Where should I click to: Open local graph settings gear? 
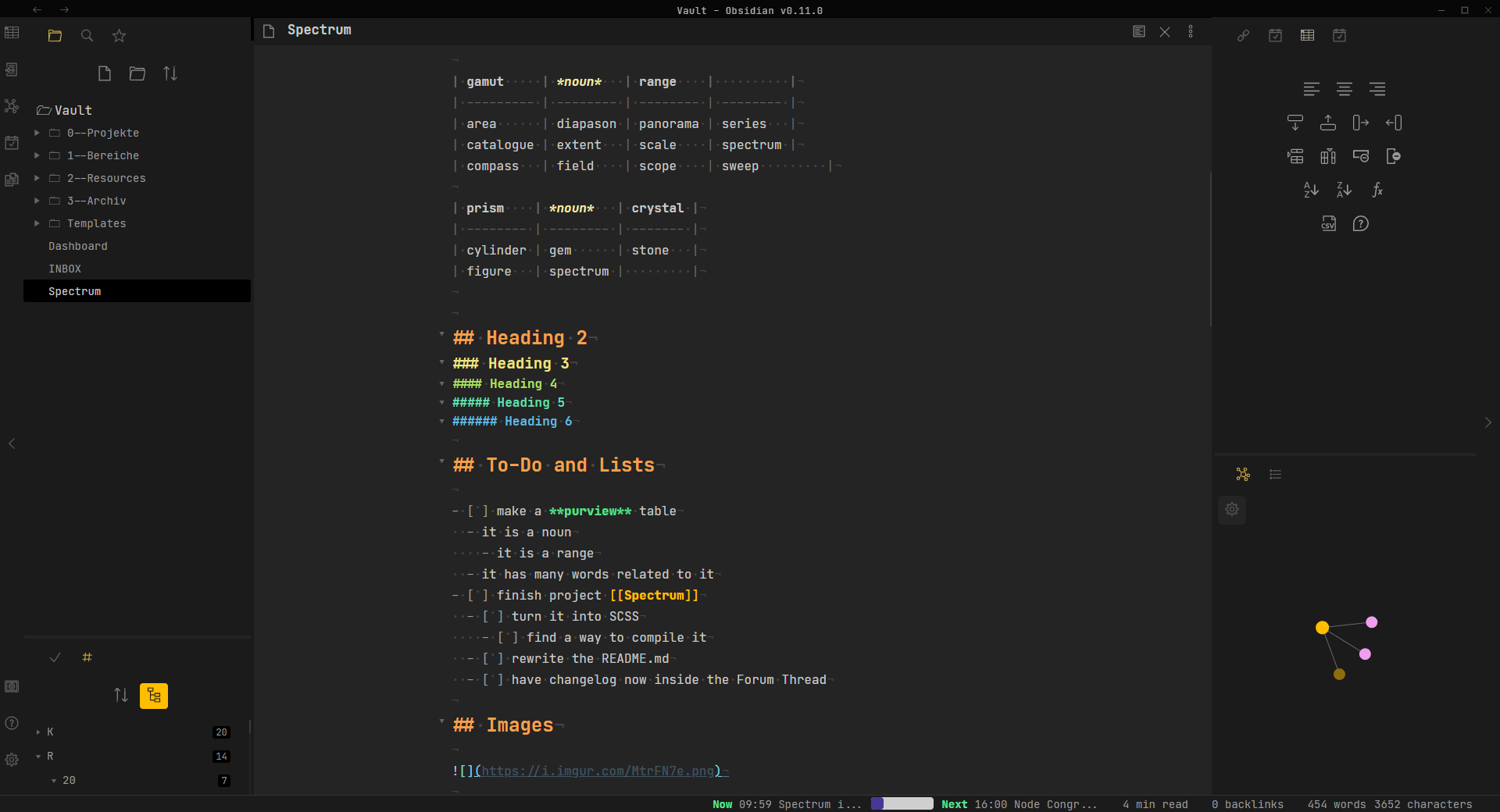tap(1232, 509)
